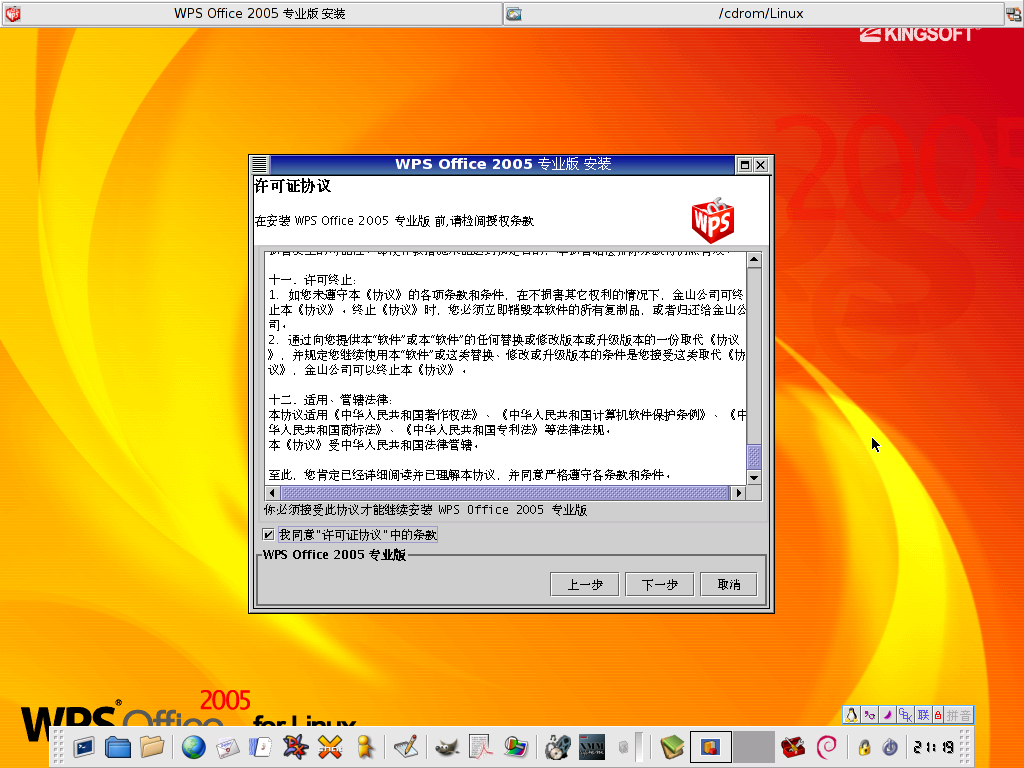Screen dimensions: 1024x768
Task: Launch the XChat IRC client icon
Action: pos(330,746)
